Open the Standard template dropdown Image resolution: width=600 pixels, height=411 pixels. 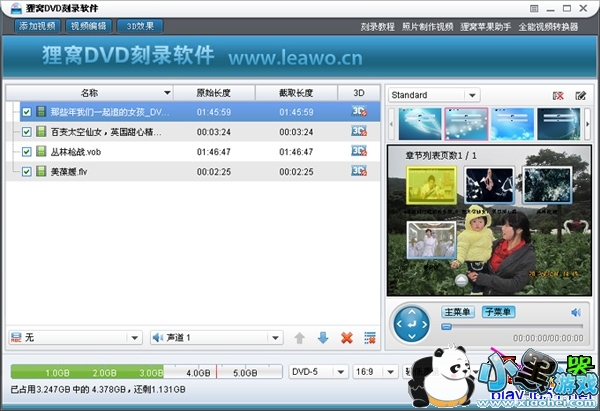click(x=434, y=95)
